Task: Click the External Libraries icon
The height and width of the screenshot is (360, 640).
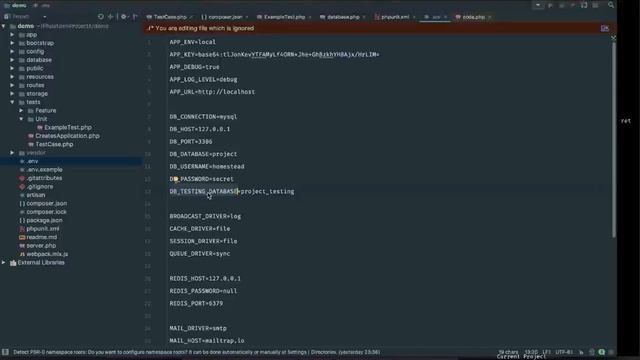Action: (x=13, y=263)
